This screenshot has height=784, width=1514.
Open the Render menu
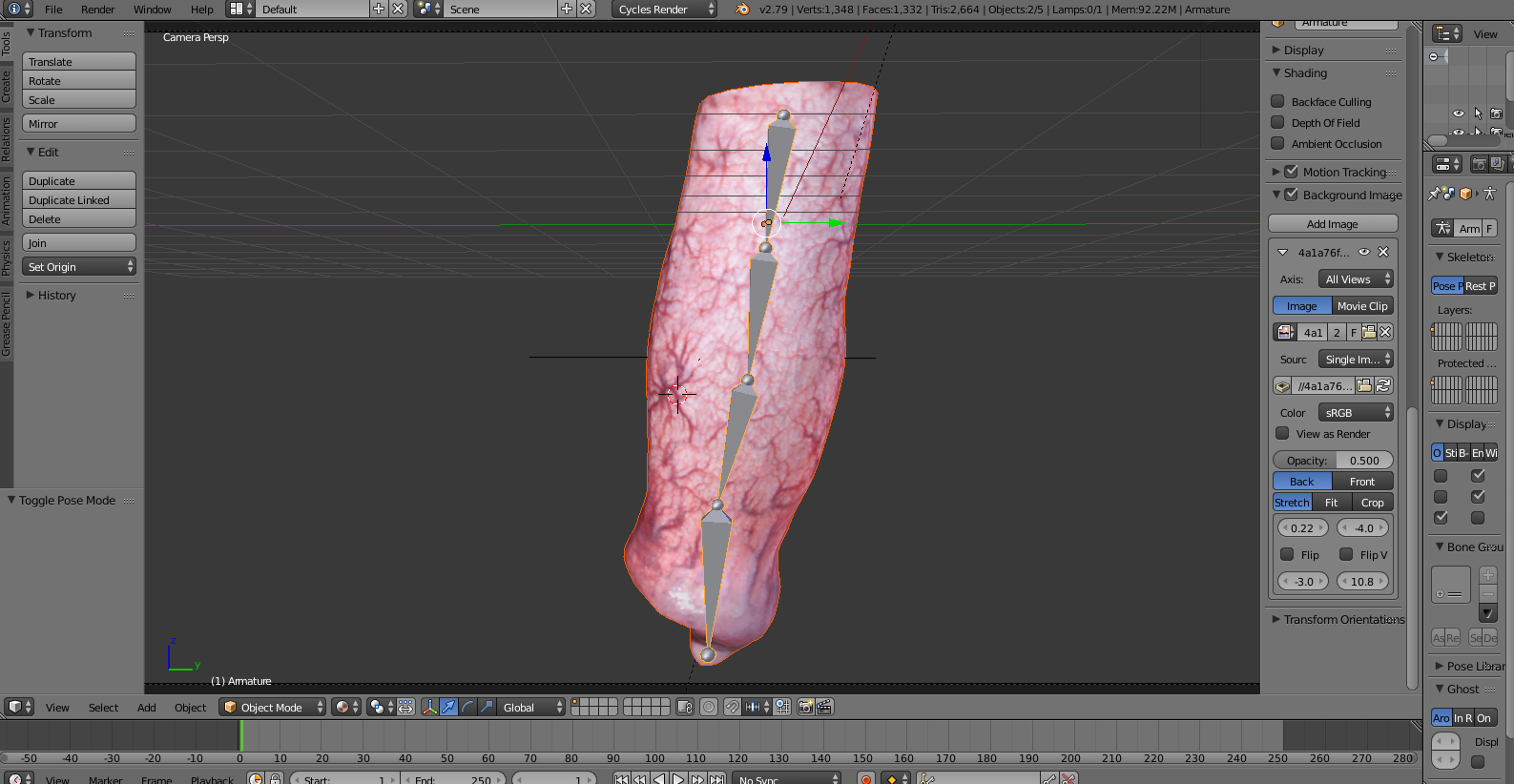97,10
